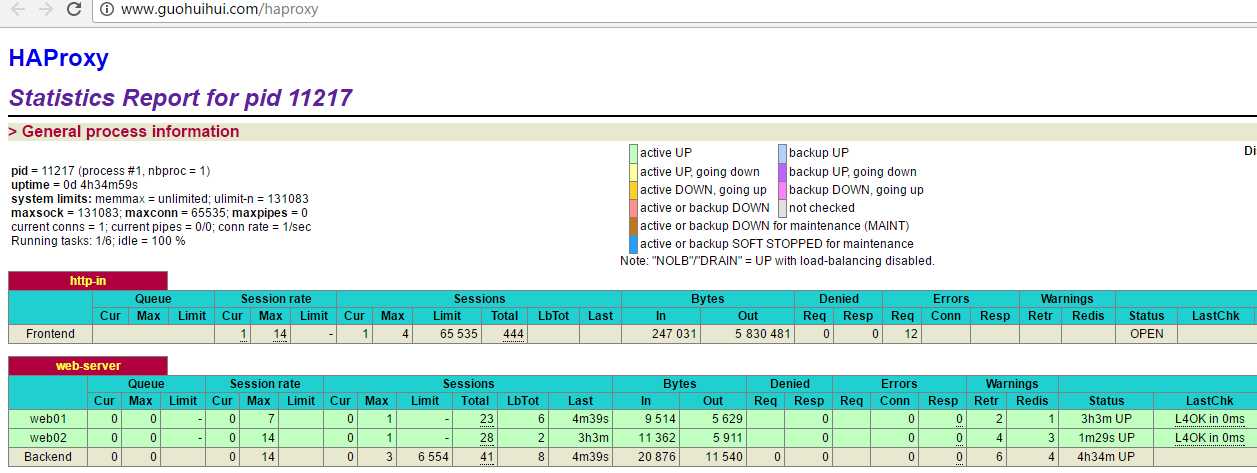
Task: Click the Frontend row label
Action: coord(50,334)
